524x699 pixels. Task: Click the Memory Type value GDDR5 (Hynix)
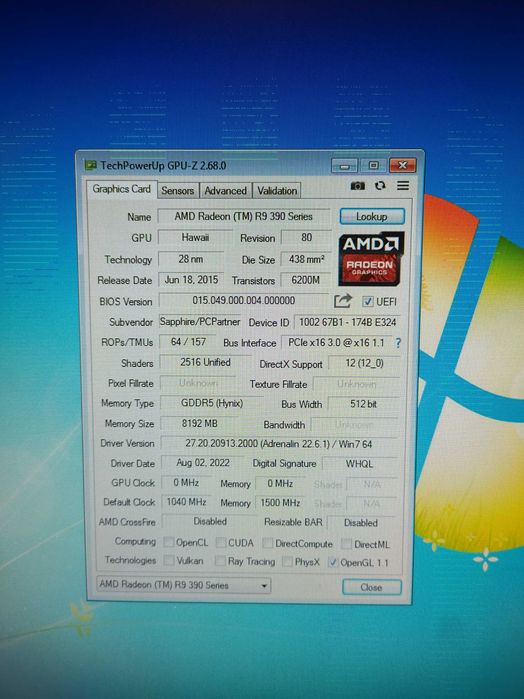click(x=212, y=403)
